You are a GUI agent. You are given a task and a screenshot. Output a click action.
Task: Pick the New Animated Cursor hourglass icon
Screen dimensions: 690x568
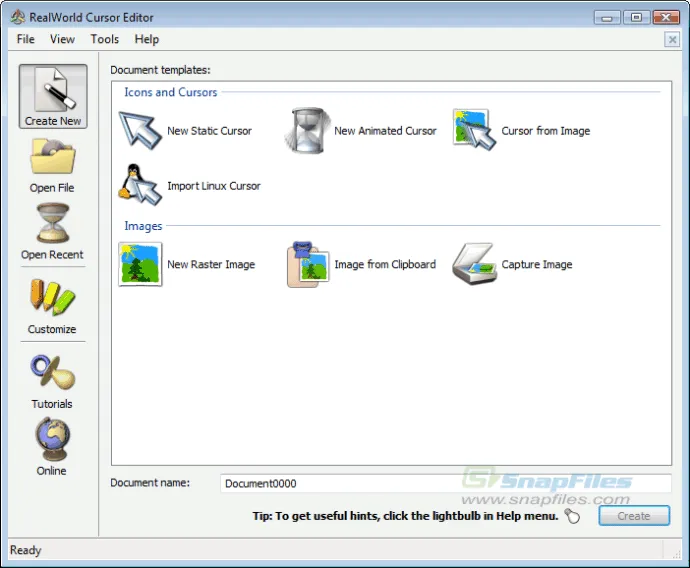[308, 131]
